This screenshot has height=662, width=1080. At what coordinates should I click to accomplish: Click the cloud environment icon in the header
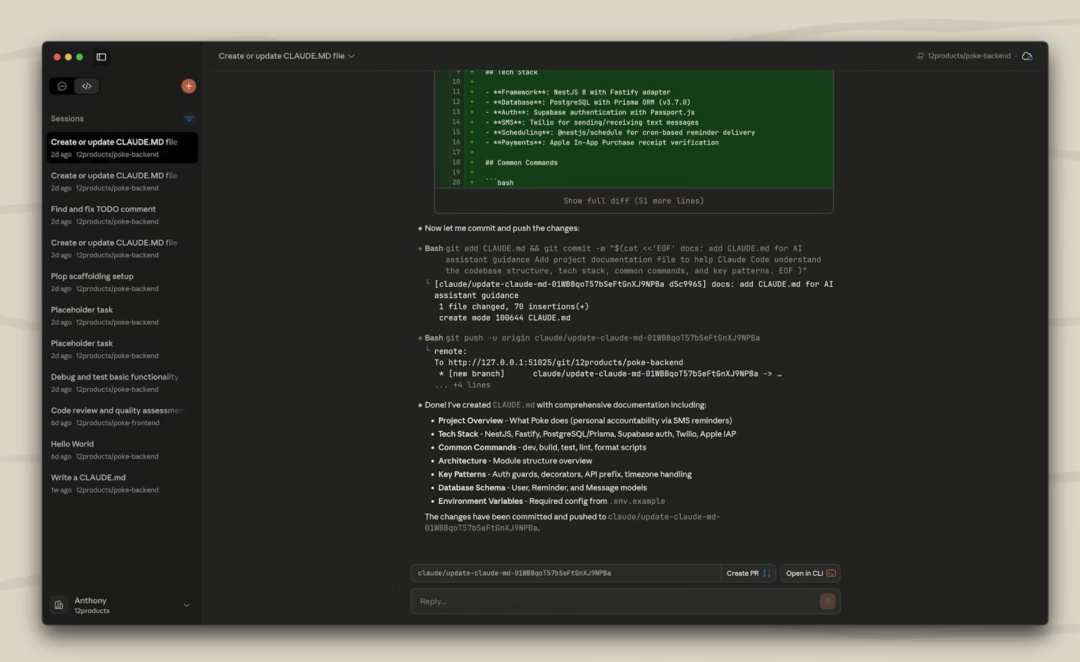[x=1027, y=56]
